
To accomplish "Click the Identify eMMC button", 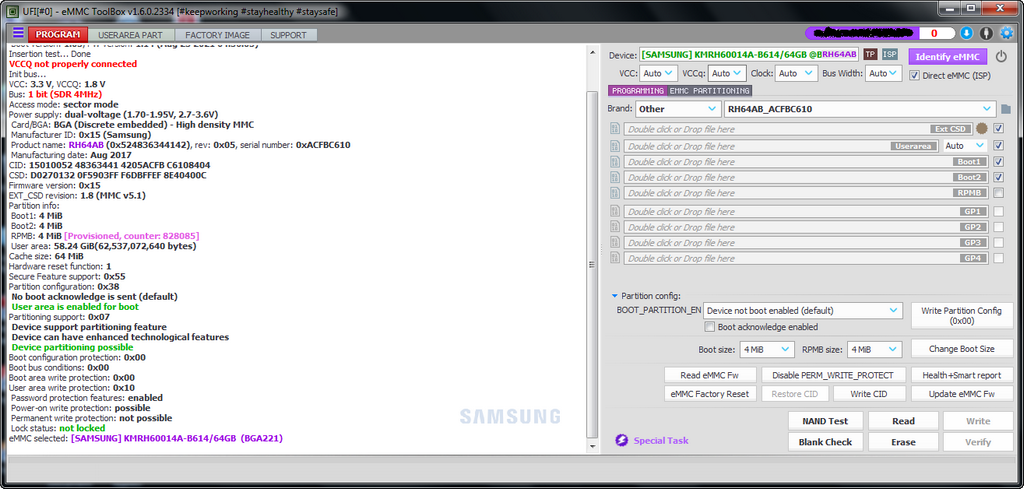I will pos(947,57).
